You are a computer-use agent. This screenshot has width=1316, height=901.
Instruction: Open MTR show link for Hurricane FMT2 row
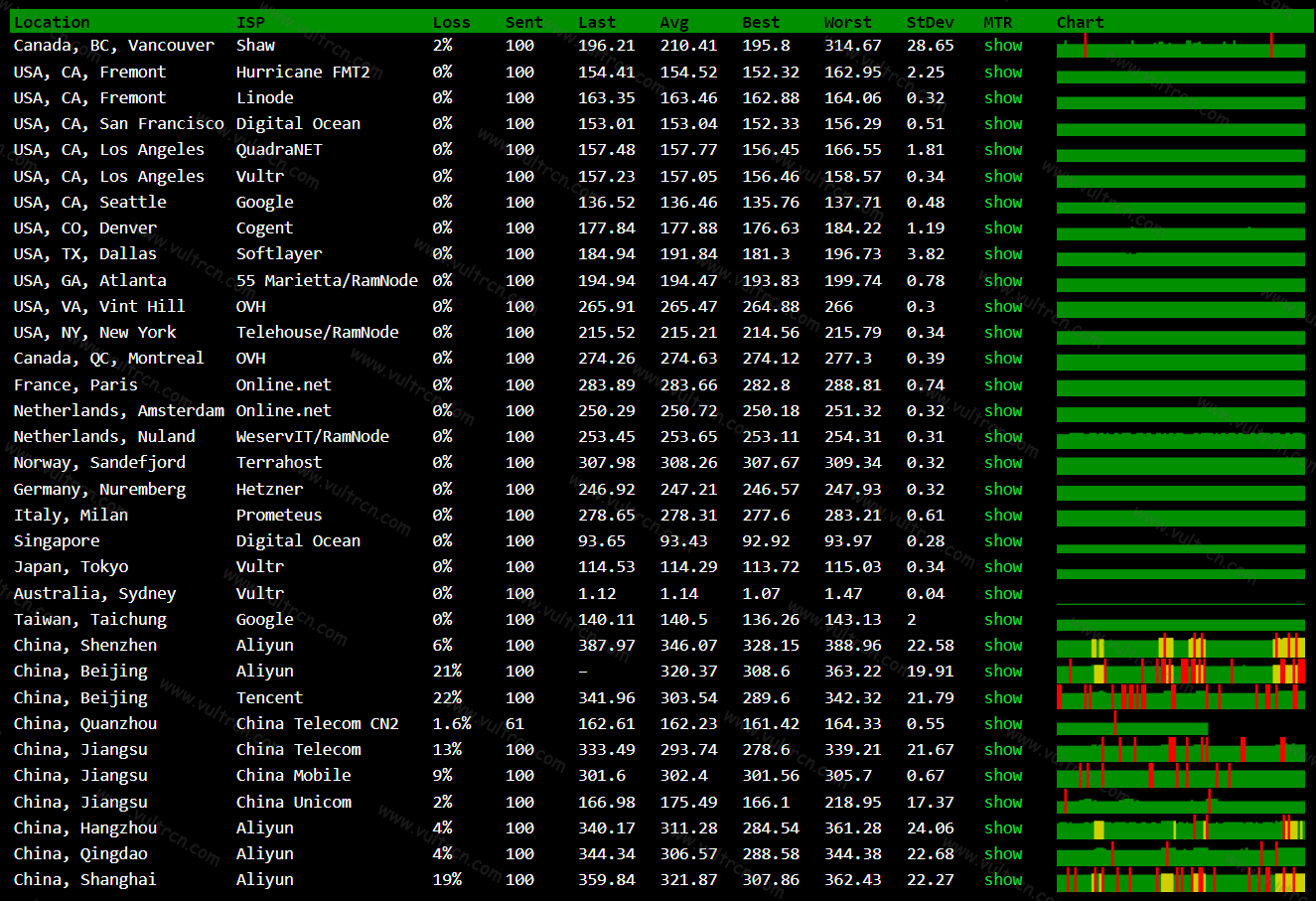(1003, 72)
